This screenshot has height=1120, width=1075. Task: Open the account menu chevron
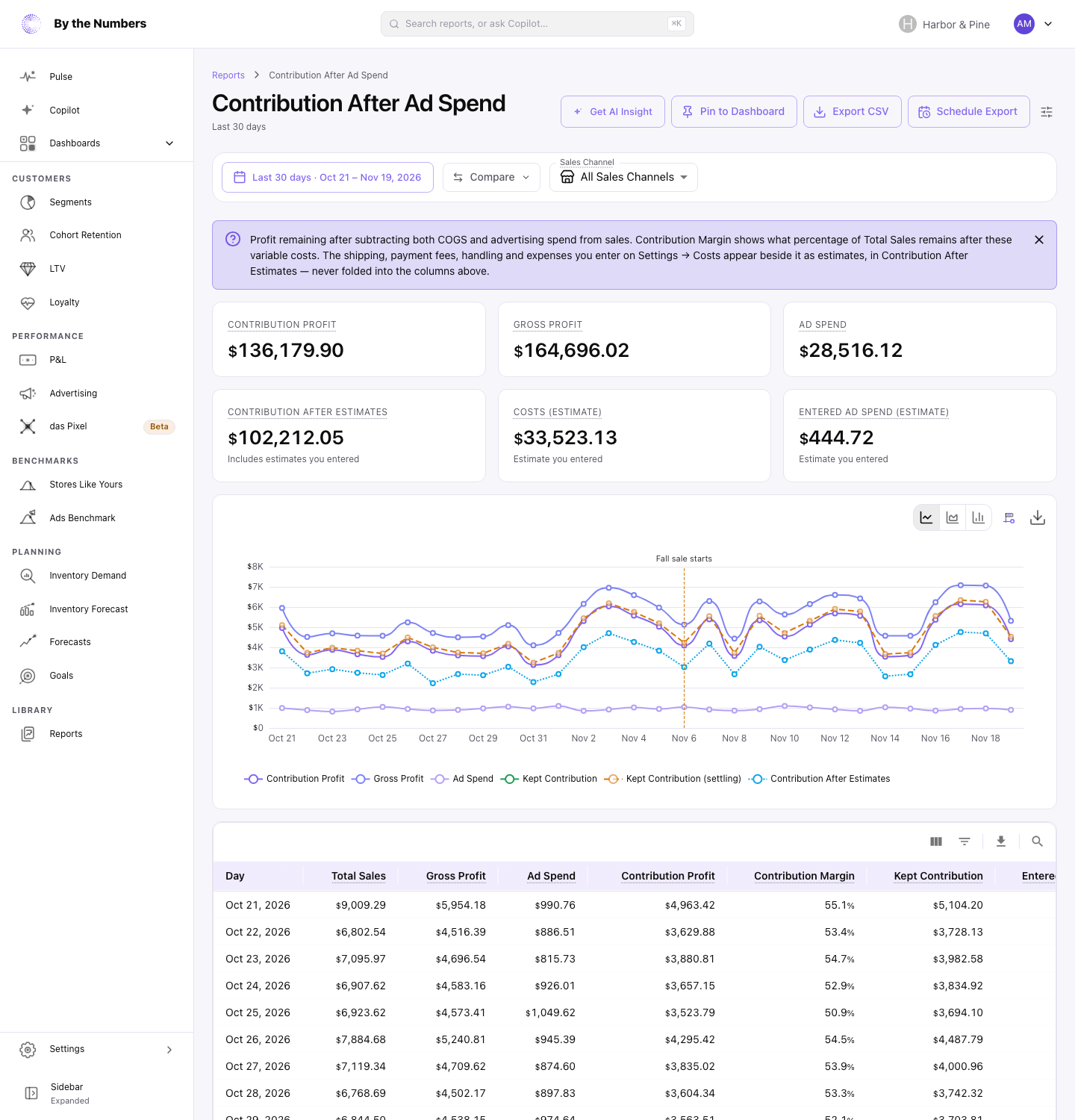click(x=1048, y=24)
